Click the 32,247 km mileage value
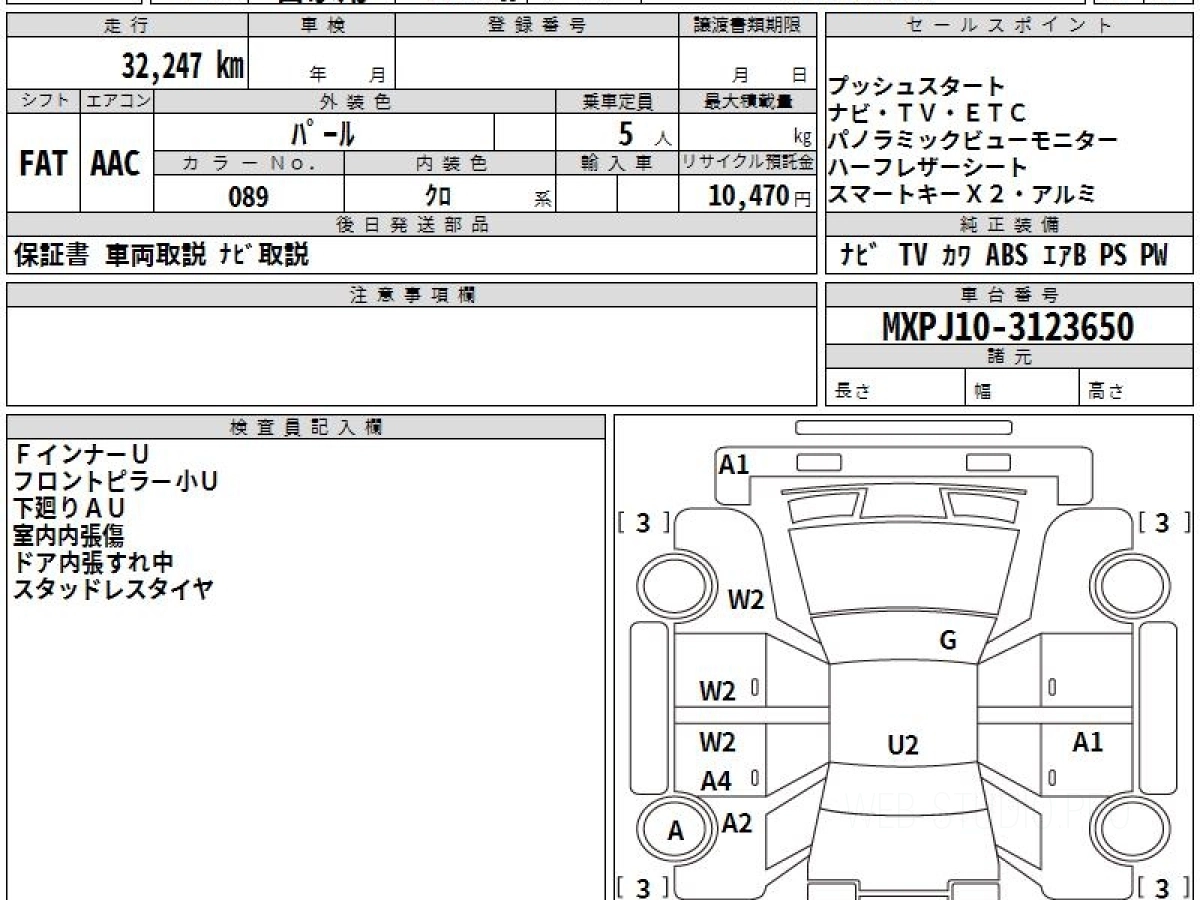The width and height of the screenshot is (1200, 900). pos(182,66)
